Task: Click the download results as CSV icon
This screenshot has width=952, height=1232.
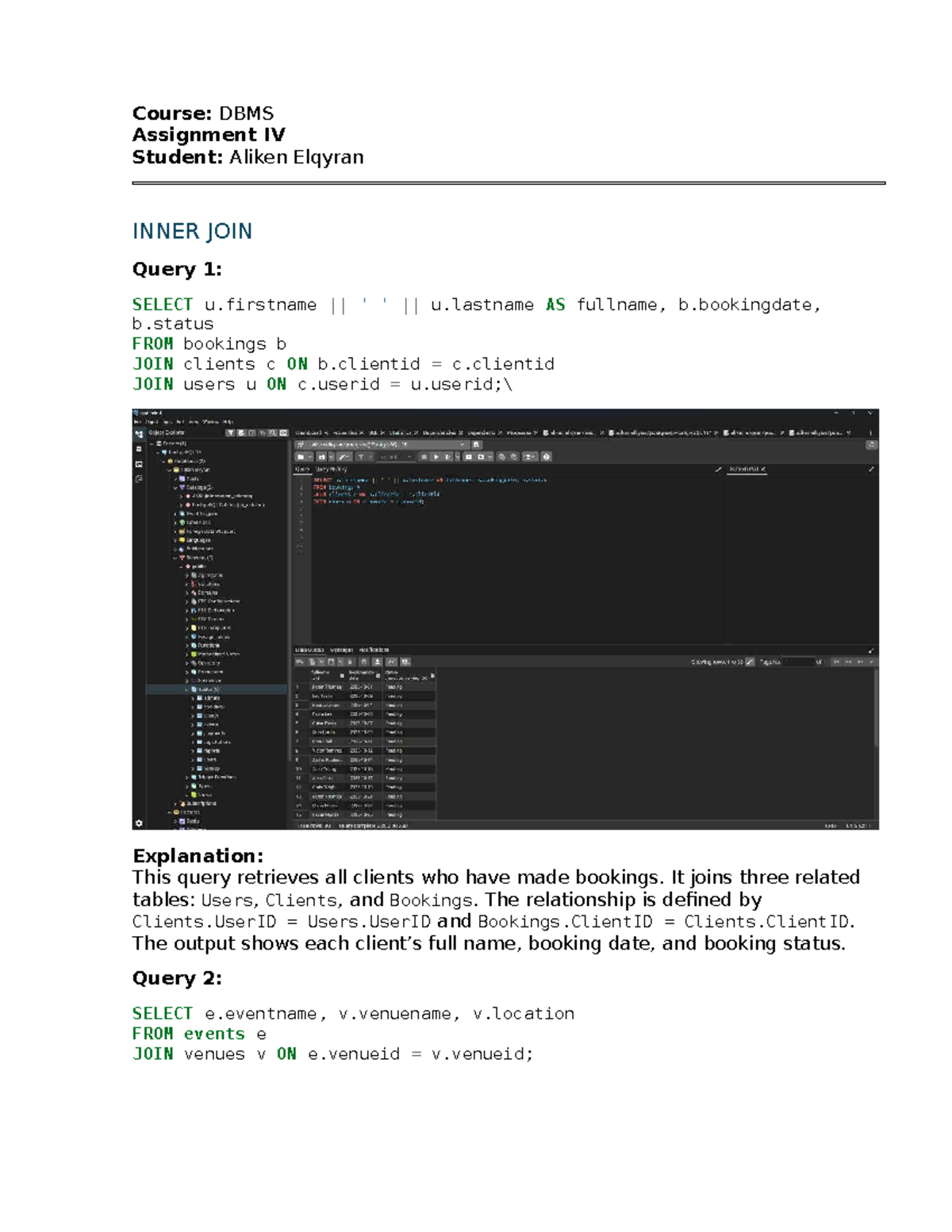Action: pyautogui.click(x=377, y=661)
